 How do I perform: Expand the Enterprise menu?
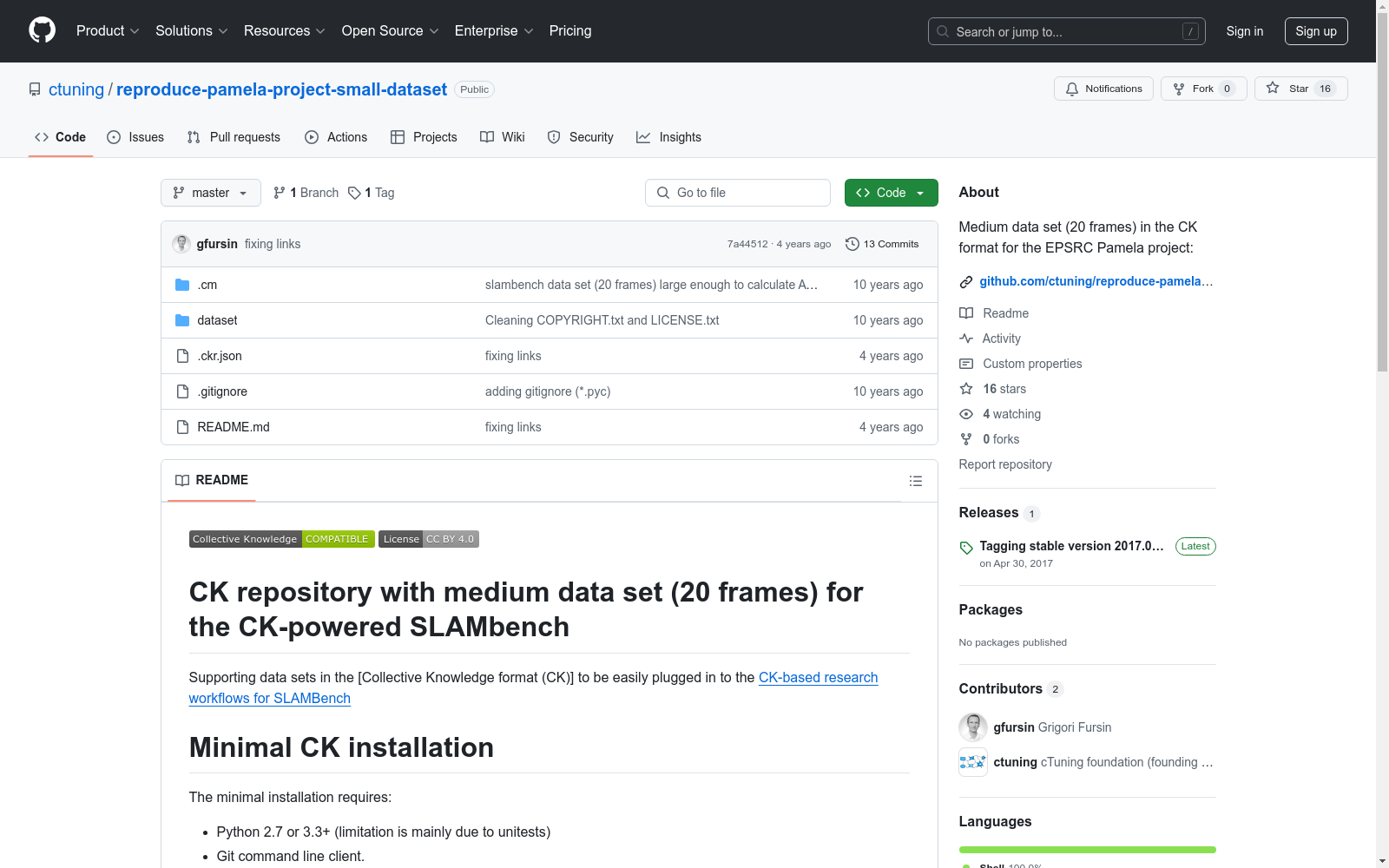coord(494,31)
